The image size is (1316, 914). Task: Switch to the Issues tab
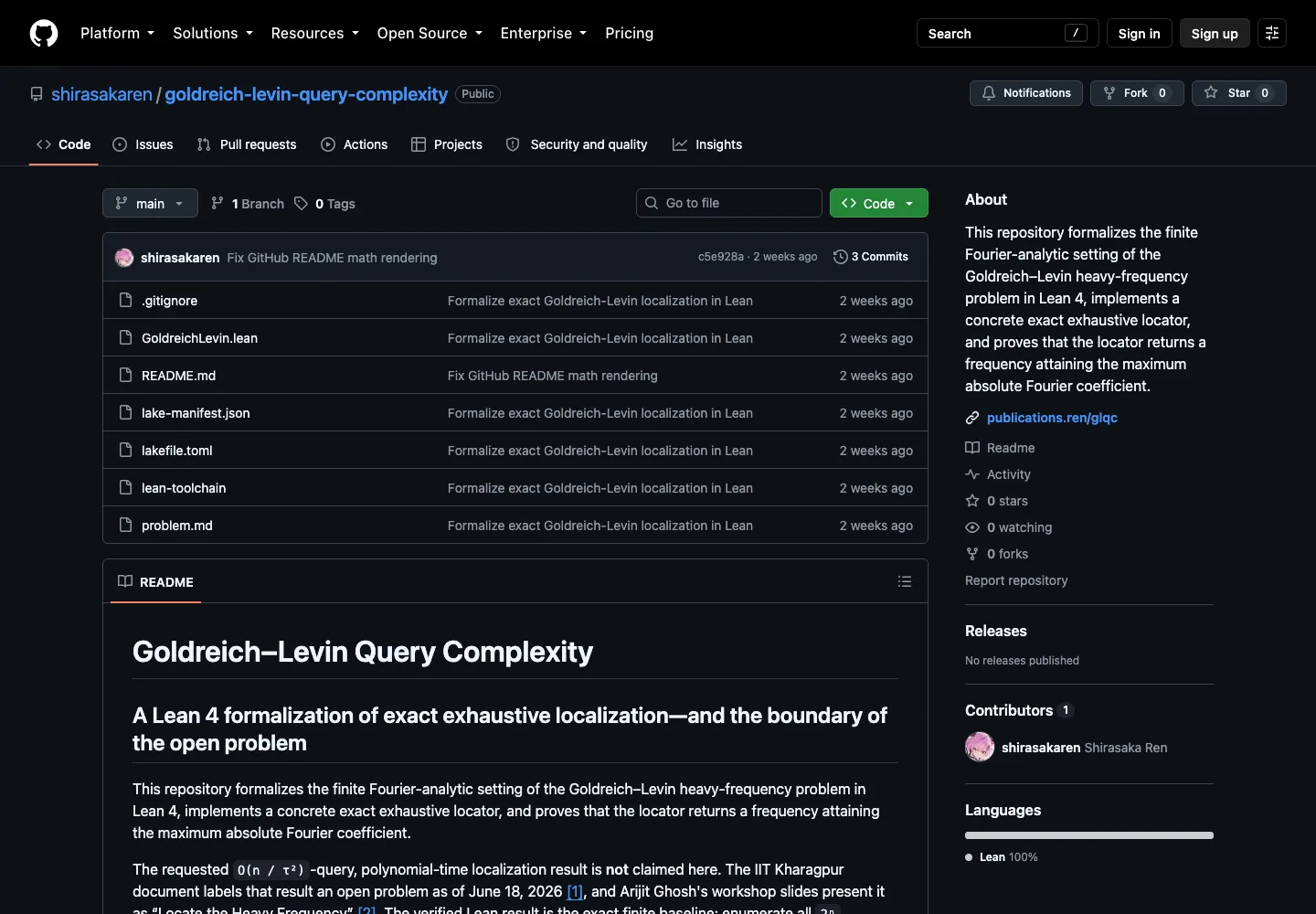143,144
